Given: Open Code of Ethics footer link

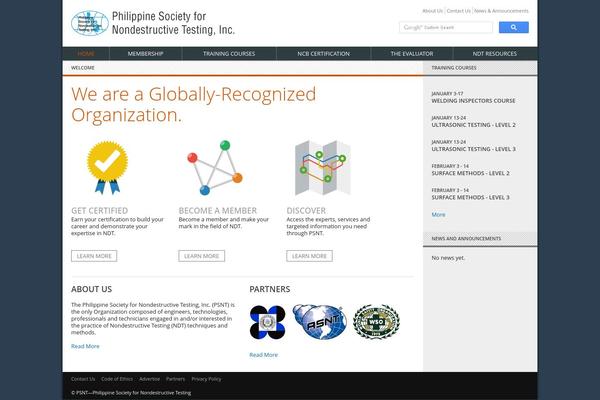Looking at the screenshot, I should point(117,379).
